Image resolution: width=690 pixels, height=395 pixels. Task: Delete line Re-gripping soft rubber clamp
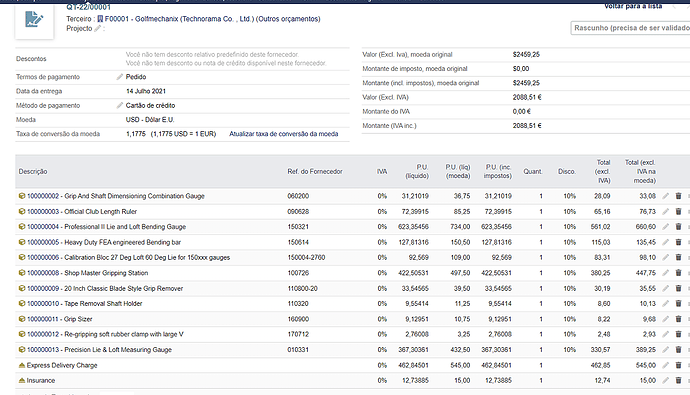point(678,334)
